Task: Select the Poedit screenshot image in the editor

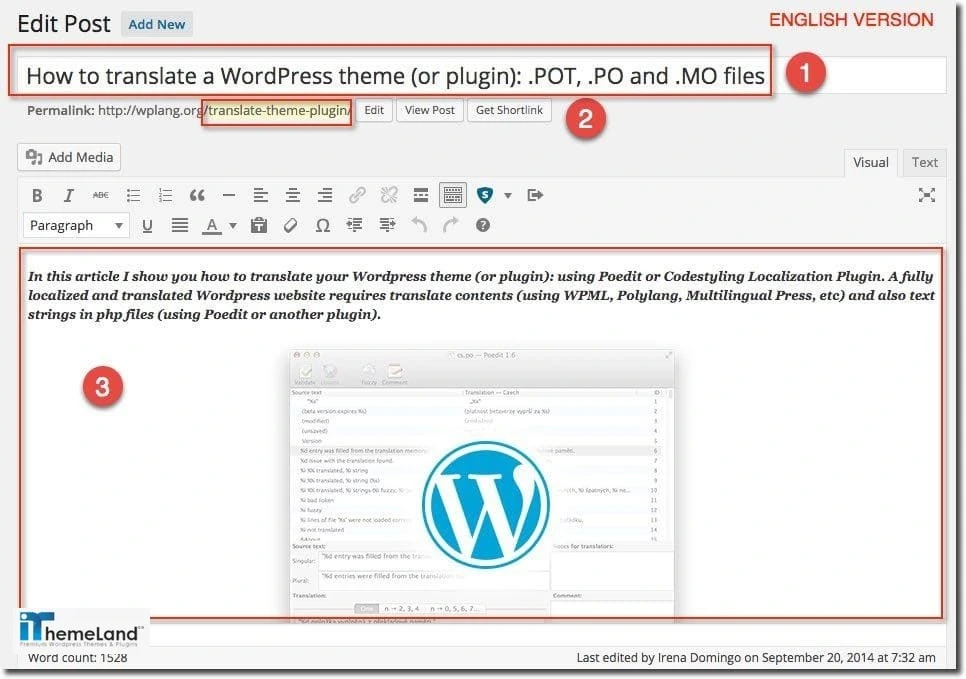Action: (482, 484)
